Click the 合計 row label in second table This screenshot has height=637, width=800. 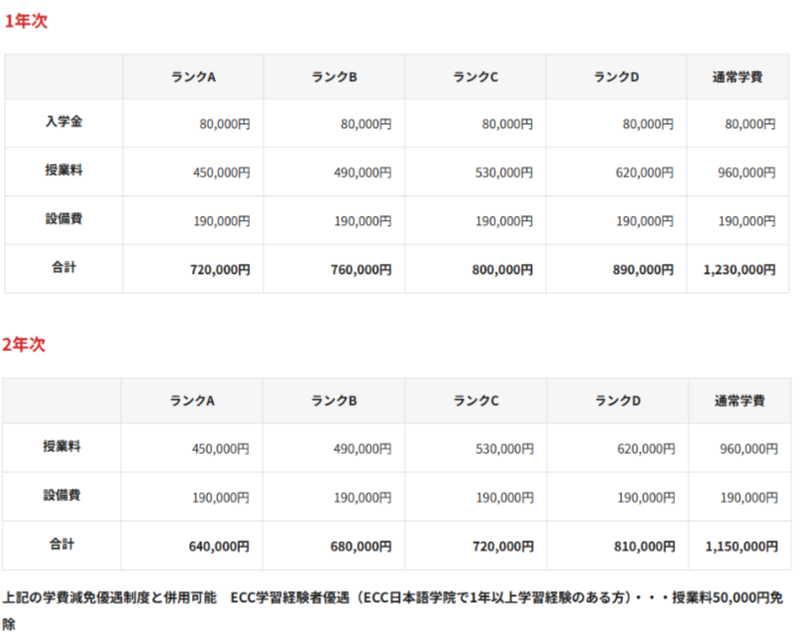coord(63,545)
